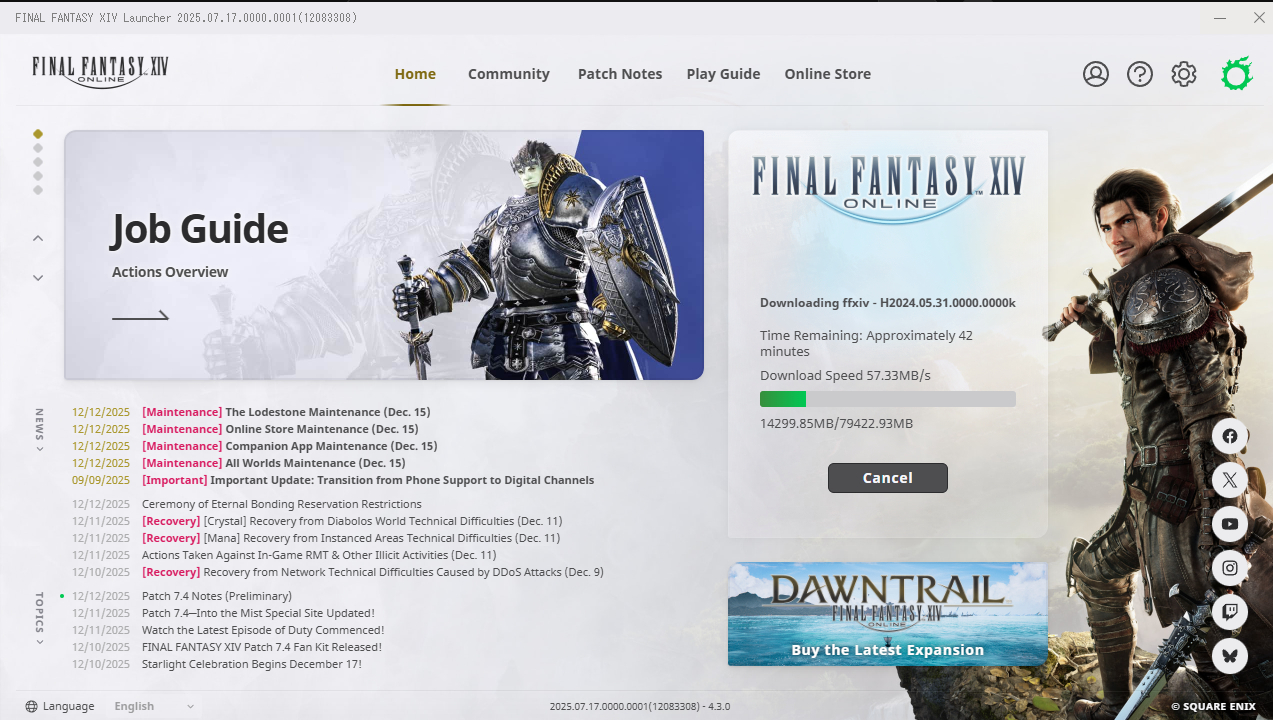The height and width of the screenshot is (720, 1273).
Task: Show previous banner with up chevron
Action: [x=38, y=238]
